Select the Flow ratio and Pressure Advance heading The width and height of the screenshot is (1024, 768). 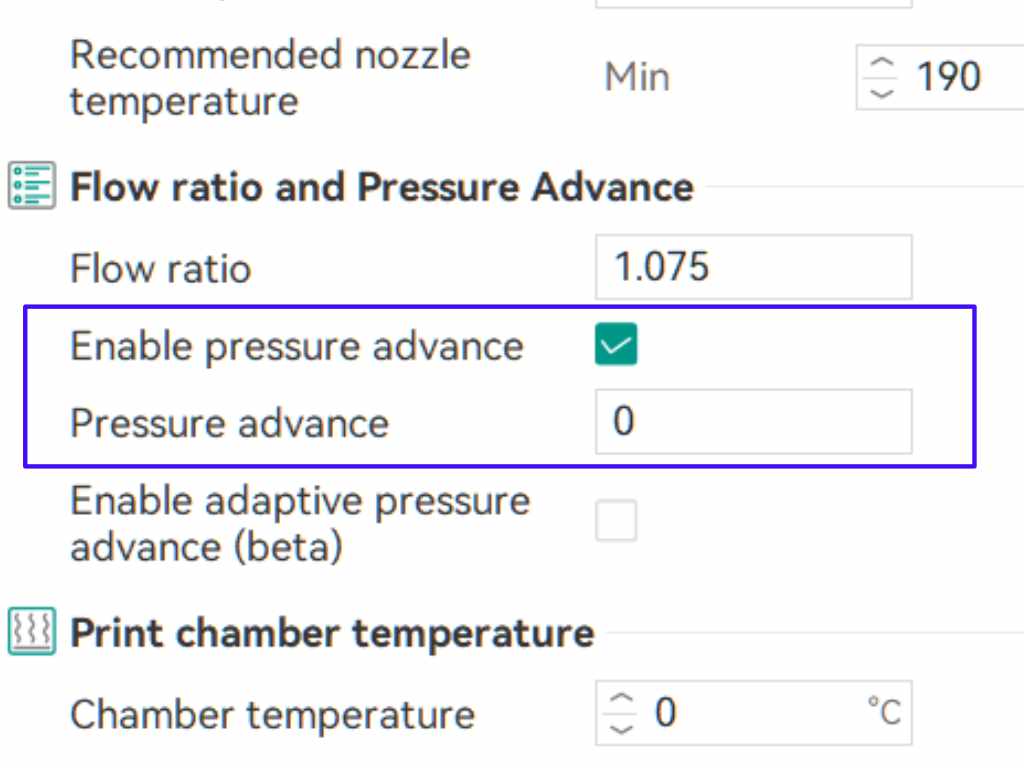381,188
